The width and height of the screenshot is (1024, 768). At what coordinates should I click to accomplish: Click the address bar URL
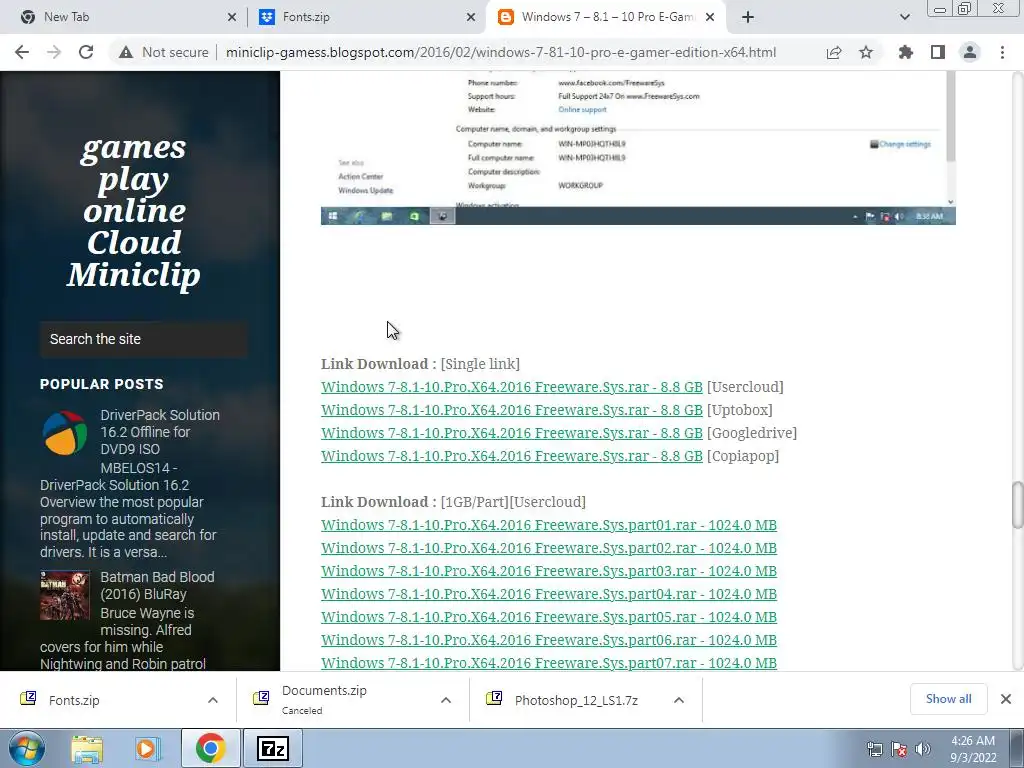click(501, 52)
